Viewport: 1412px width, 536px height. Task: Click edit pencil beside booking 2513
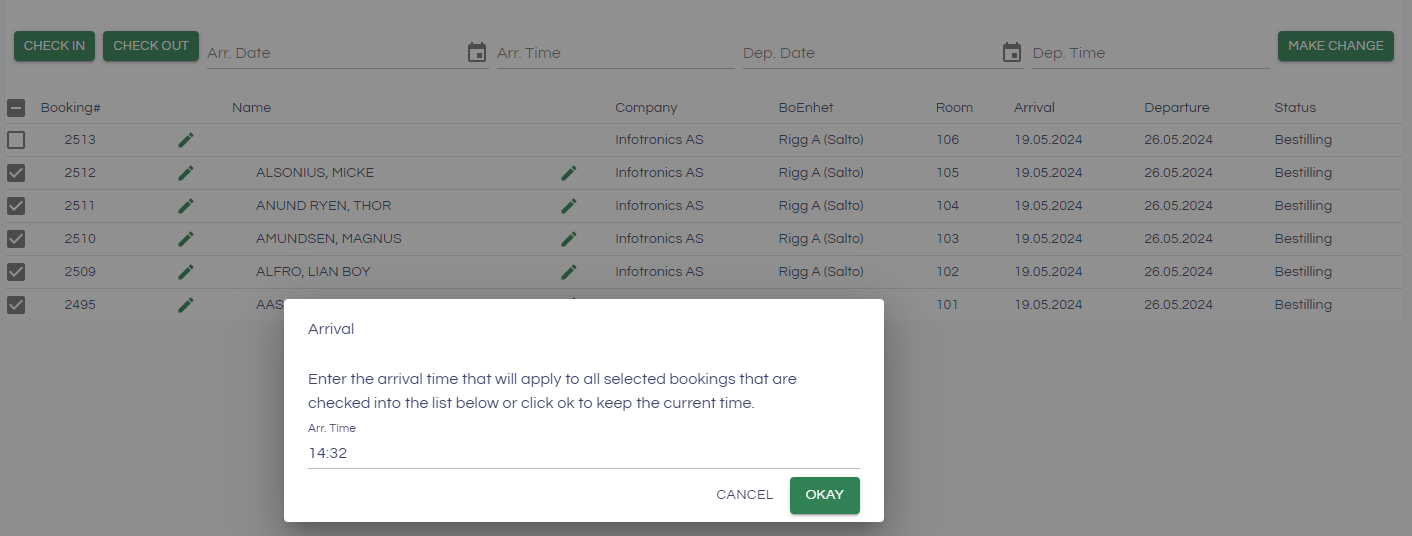point(185,140)
